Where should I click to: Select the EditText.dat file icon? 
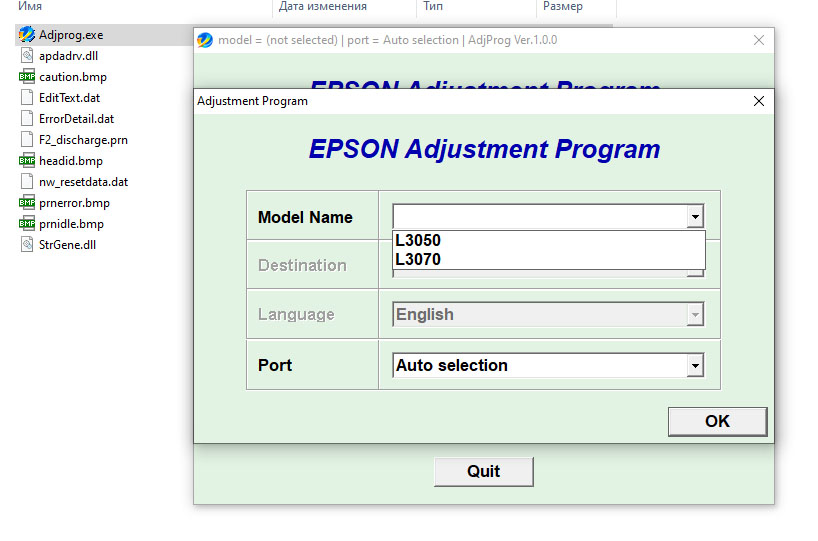click(28, 98)
